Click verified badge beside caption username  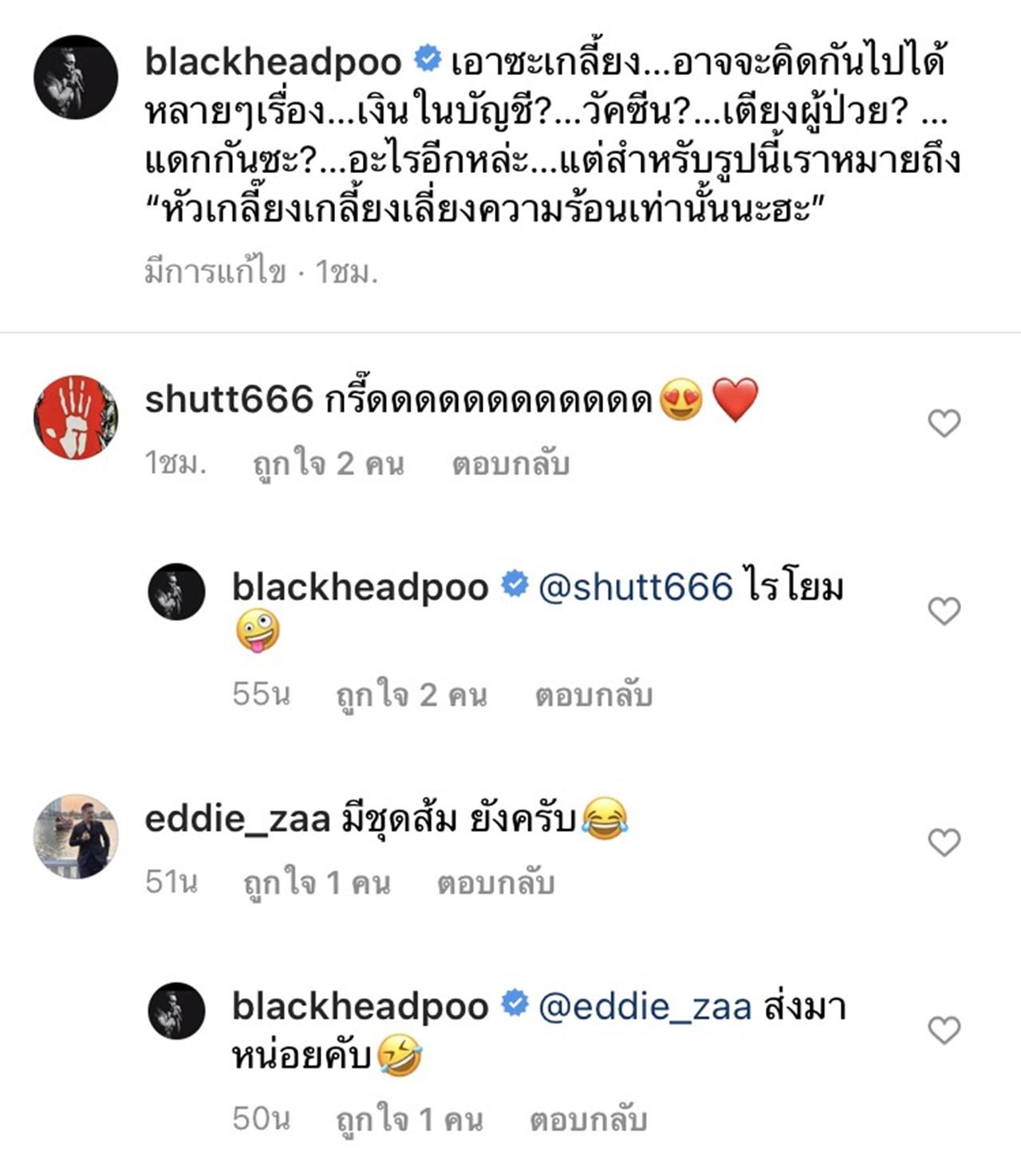pos(428,59)
